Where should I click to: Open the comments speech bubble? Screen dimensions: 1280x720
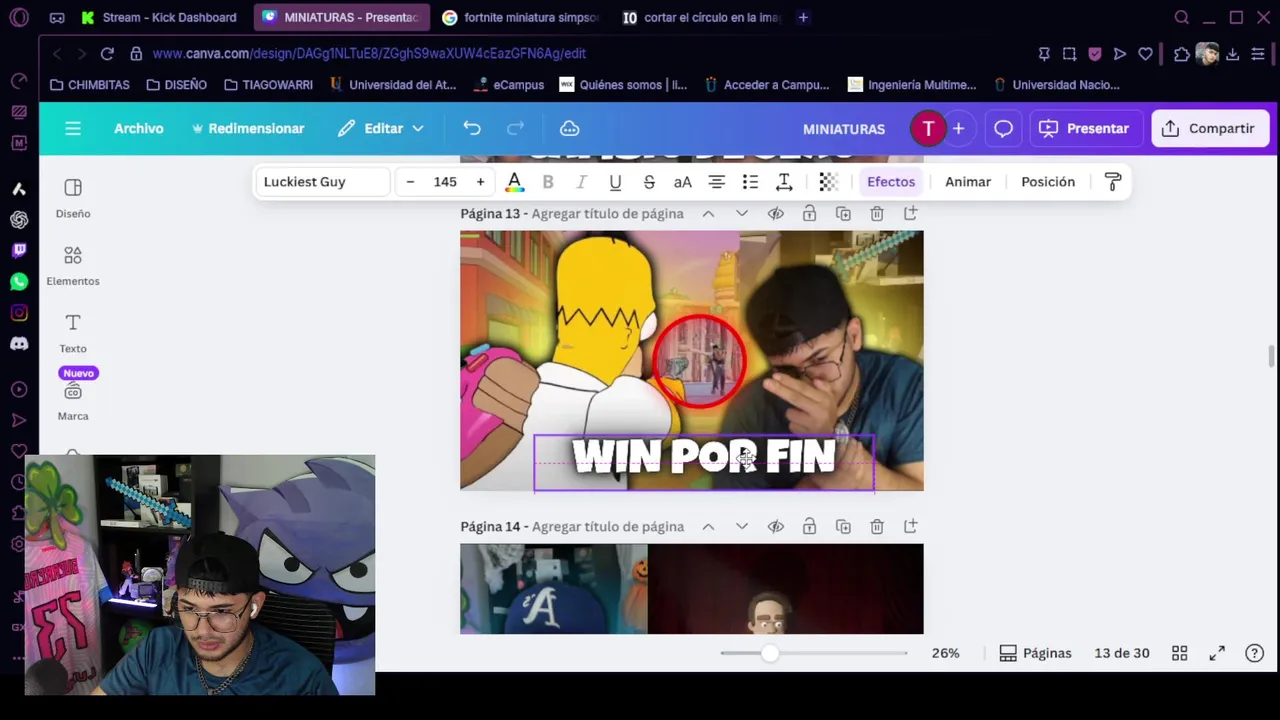coord(1003,128)
